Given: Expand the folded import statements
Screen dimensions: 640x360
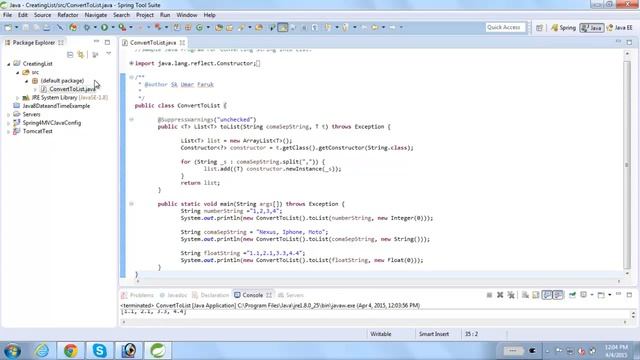Looking at the screenshot, I should 131,63.
